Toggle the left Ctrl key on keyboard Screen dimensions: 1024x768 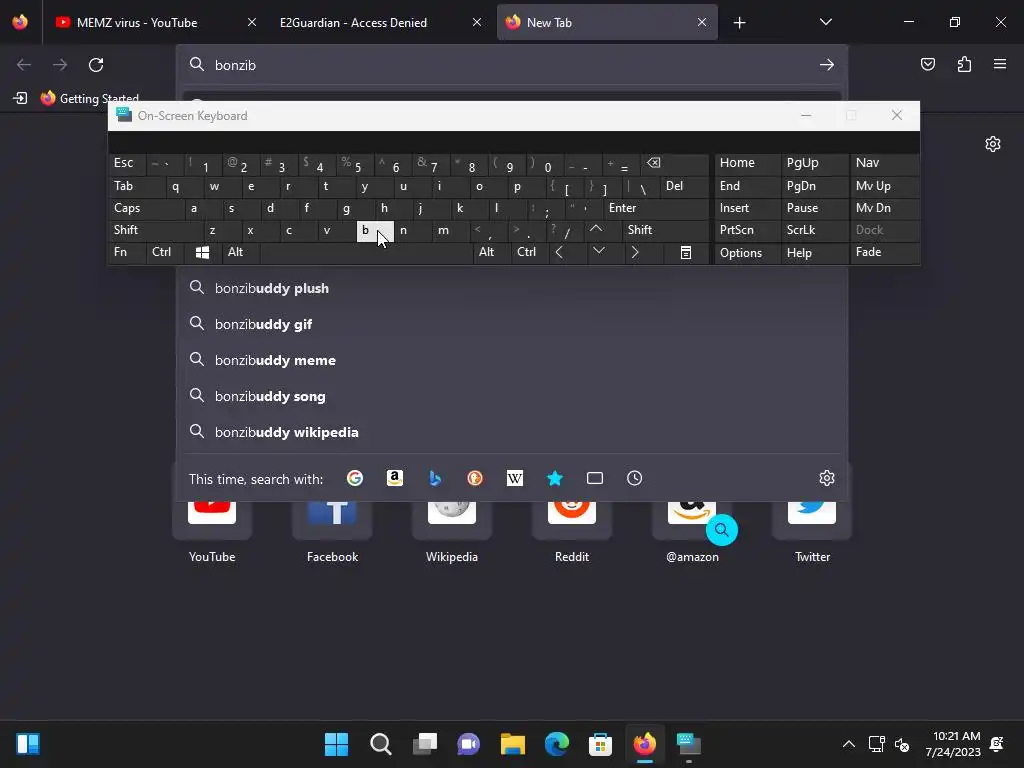tap(165, 252)
